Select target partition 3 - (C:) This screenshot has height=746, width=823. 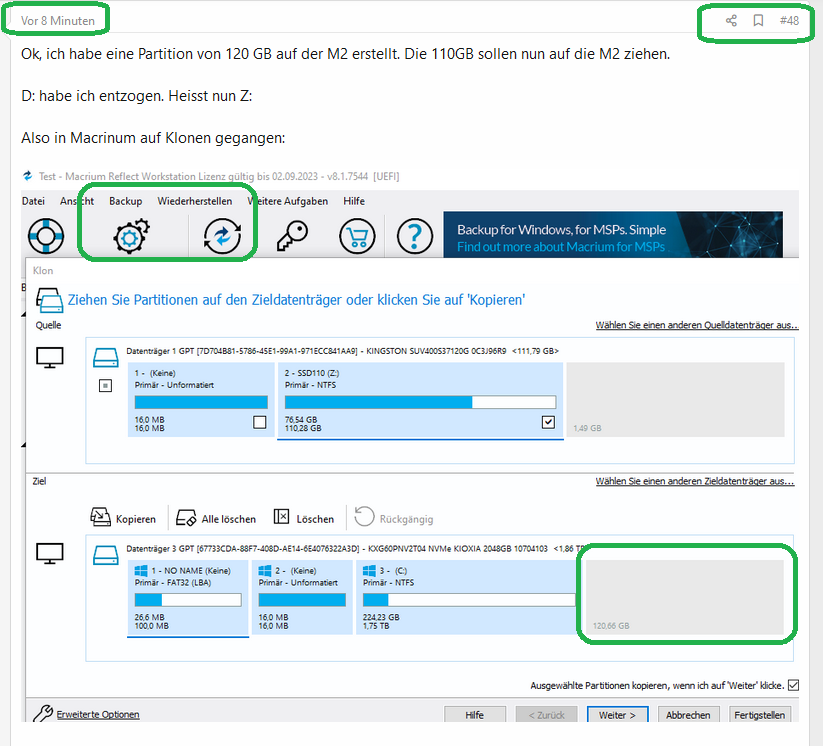(x=466, y=597)
